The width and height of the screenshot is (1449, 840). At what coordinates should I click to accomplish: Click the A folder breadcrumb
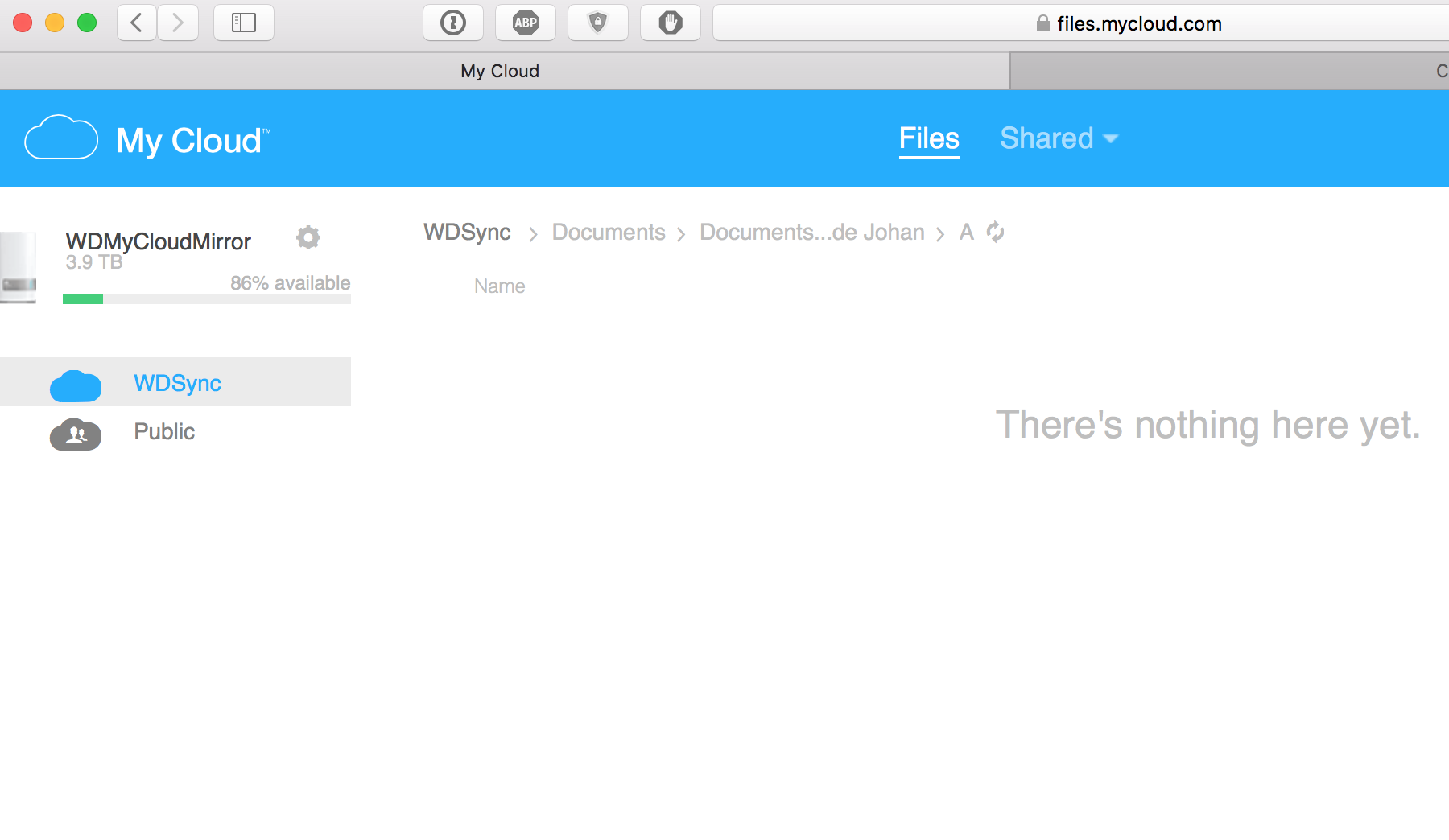967,232
